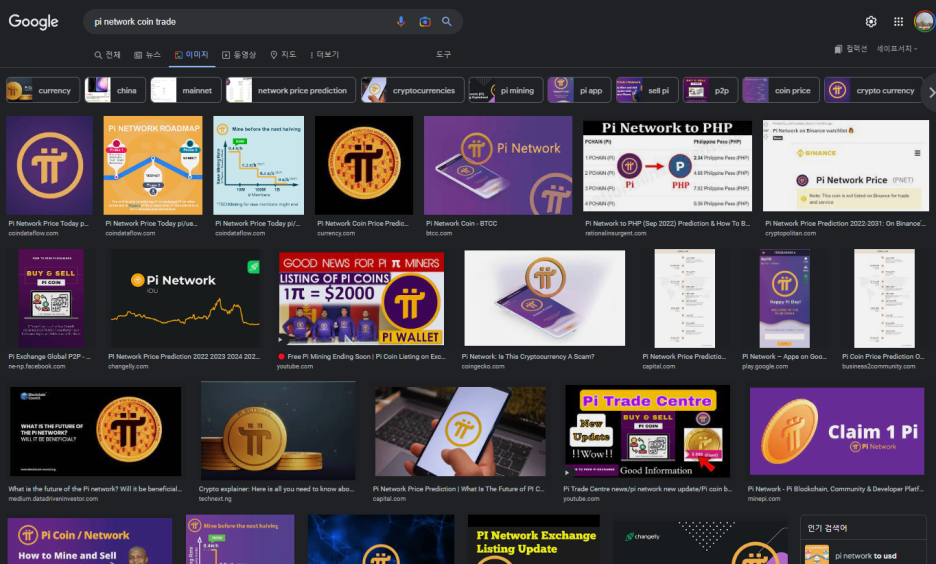Open the Binance Pi Network Price image
This screenshot has height=564, width=936.
pos(846,165)
